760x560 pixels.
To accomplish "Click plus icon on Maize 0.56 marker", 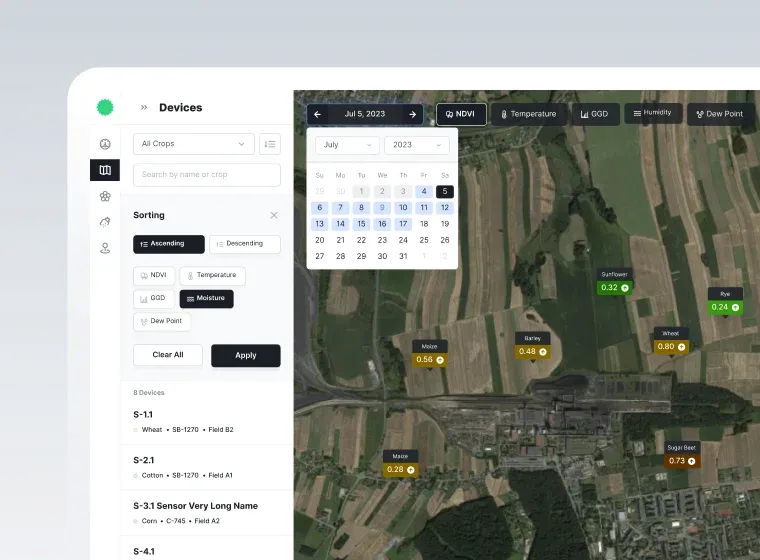I will 440,360.
